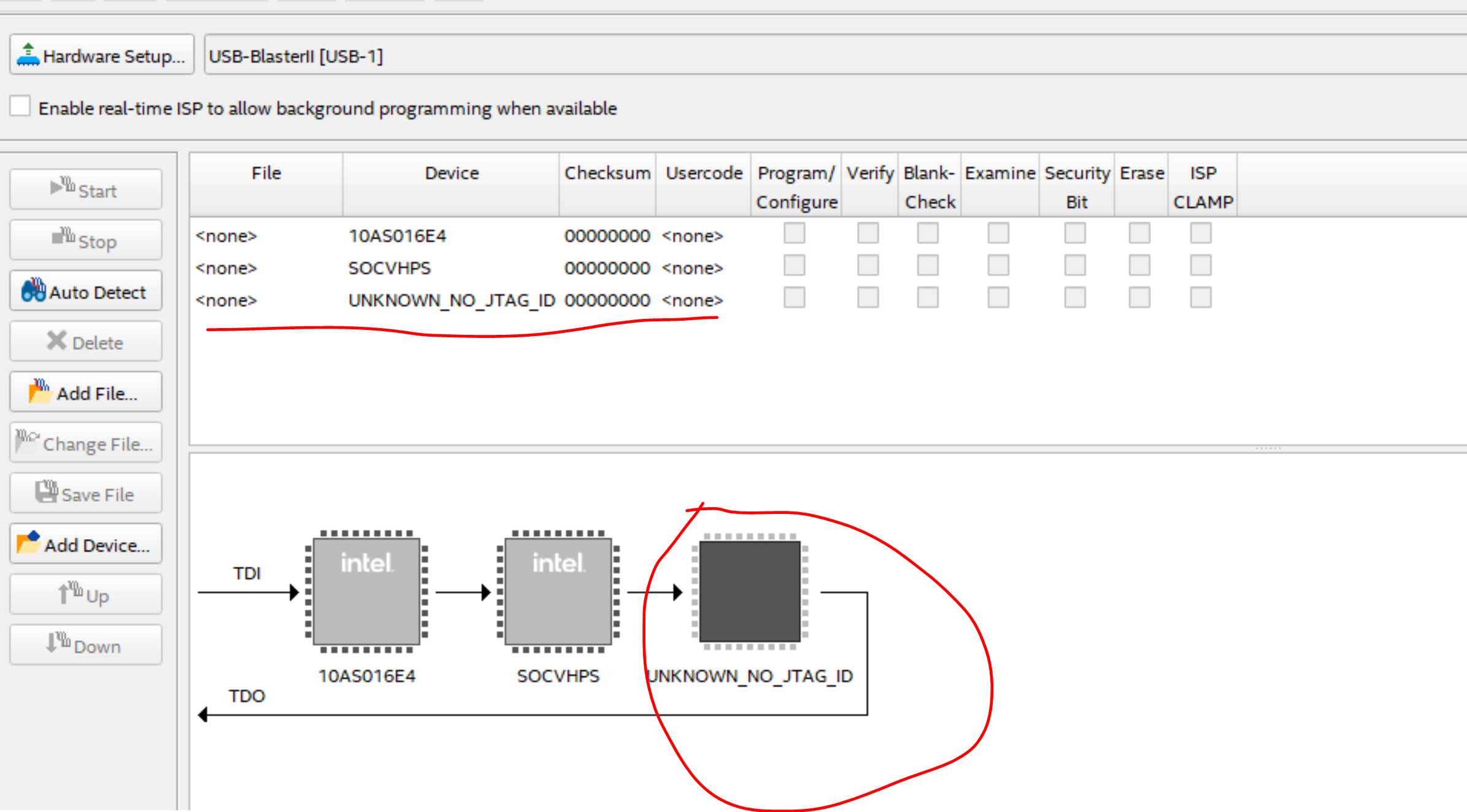Click the 10AS016E4 chip icon in chain

[x=366, y=591]
